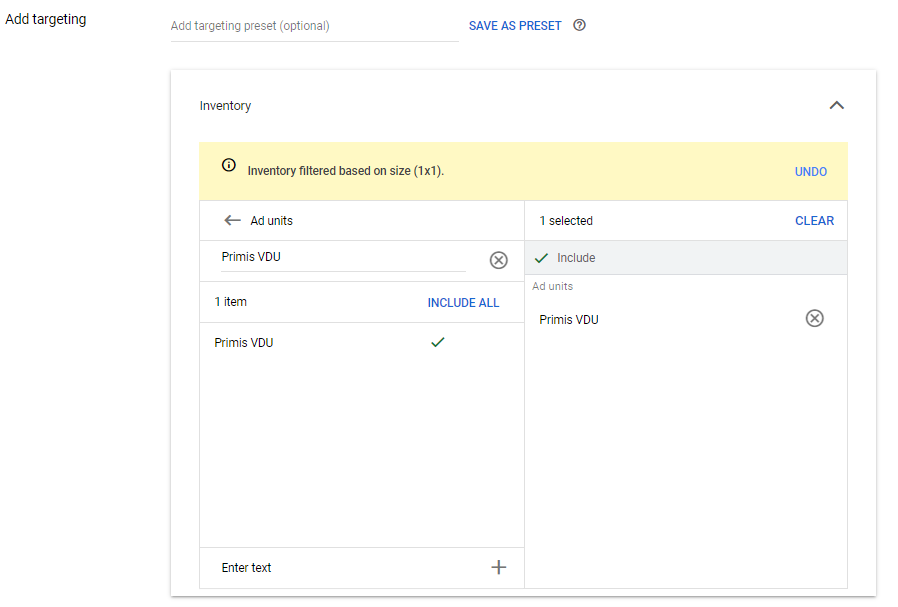Select Primis VDU in the results list

tap(244, 343)
